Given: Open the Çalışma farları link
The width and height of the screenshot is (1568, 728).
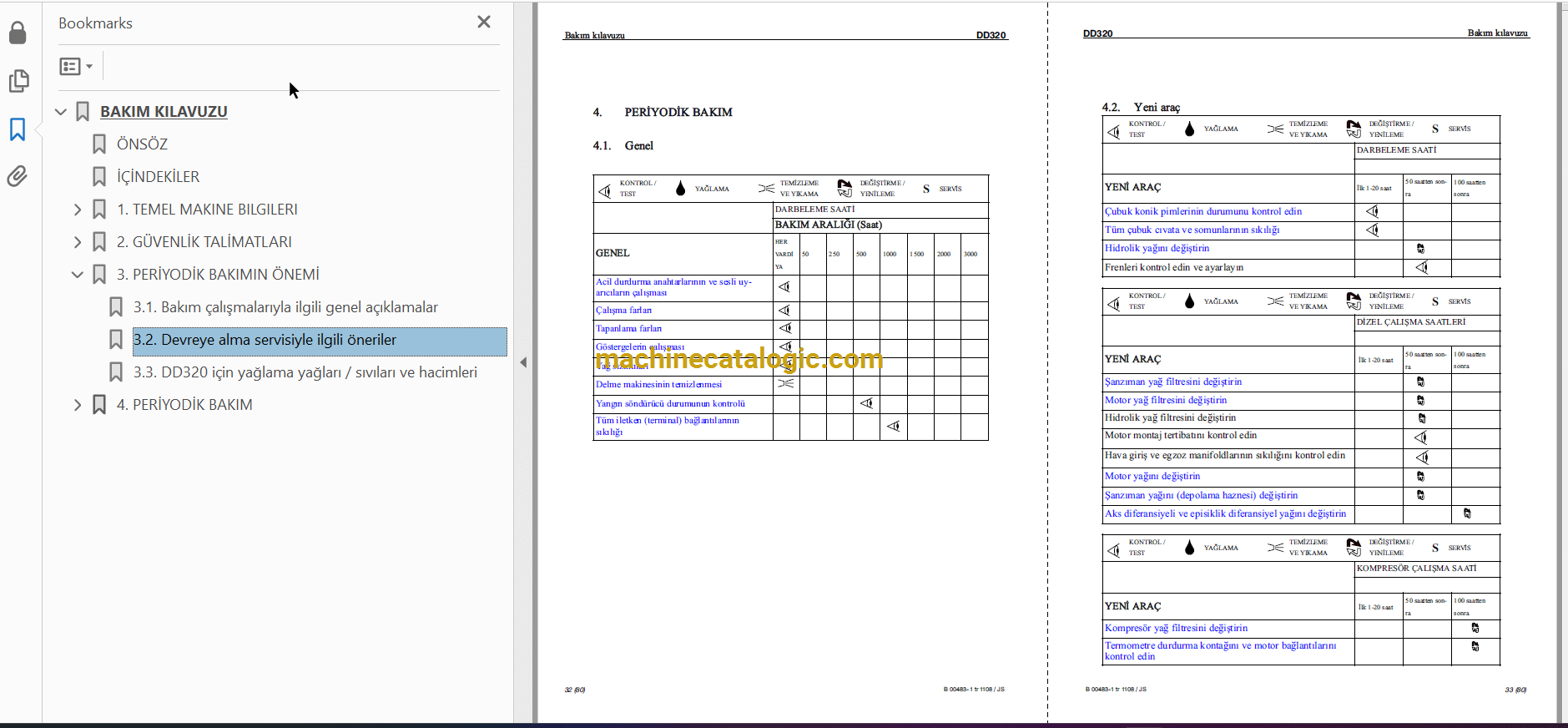Looking at the screenshot, I should pos(623,311).
